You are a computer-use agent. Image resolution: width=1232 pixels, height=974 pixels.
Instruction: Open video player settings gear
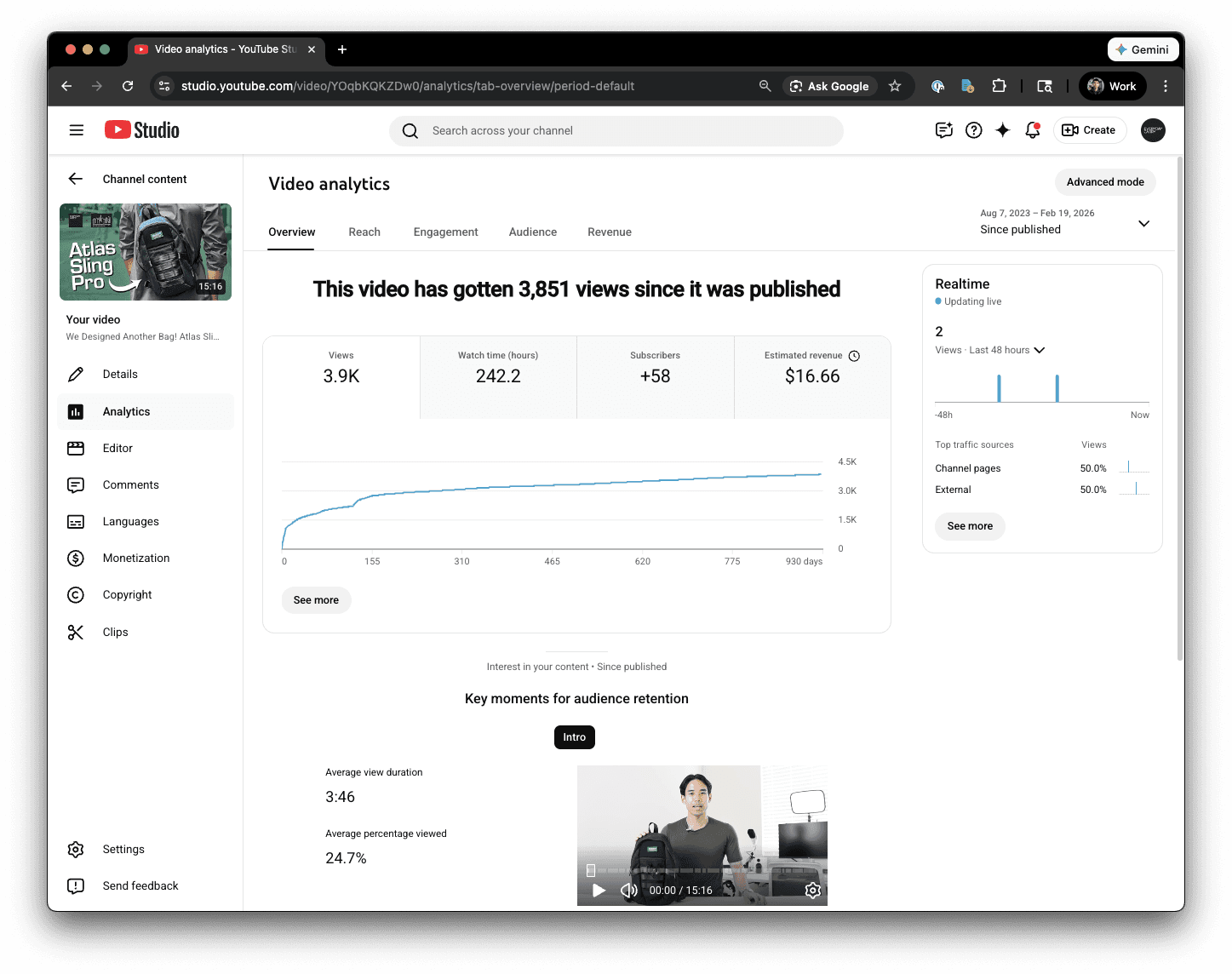(x=813, y=891)
